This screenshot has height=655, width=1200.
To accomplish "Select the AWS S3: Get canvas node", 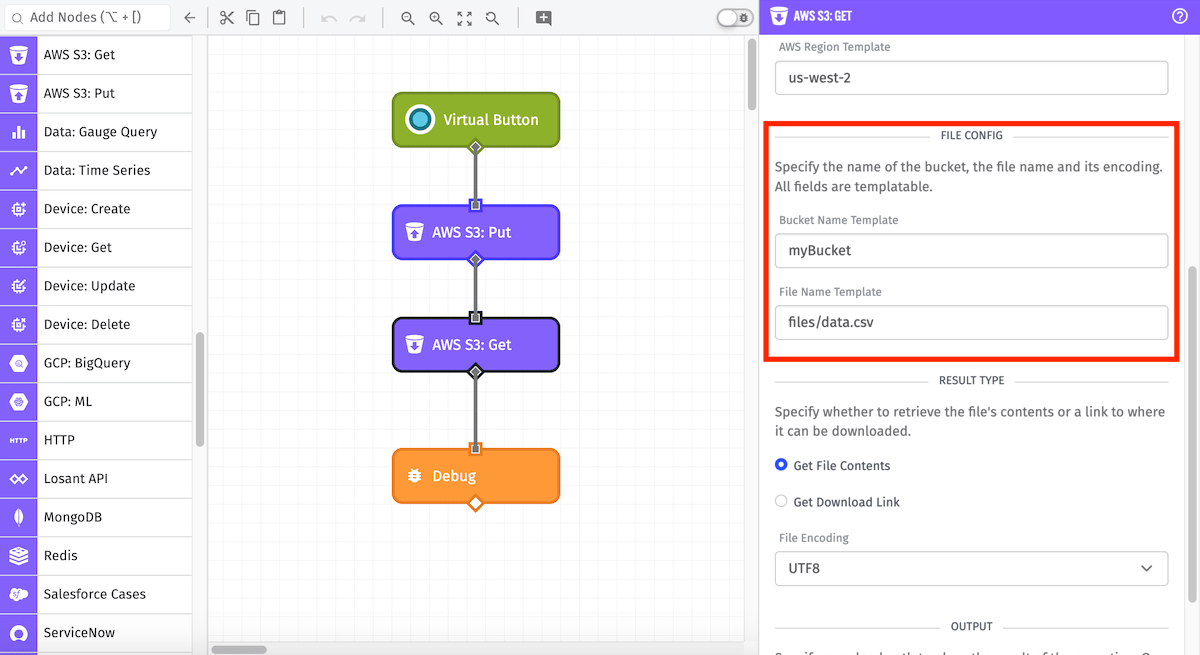I will (476, 344).
